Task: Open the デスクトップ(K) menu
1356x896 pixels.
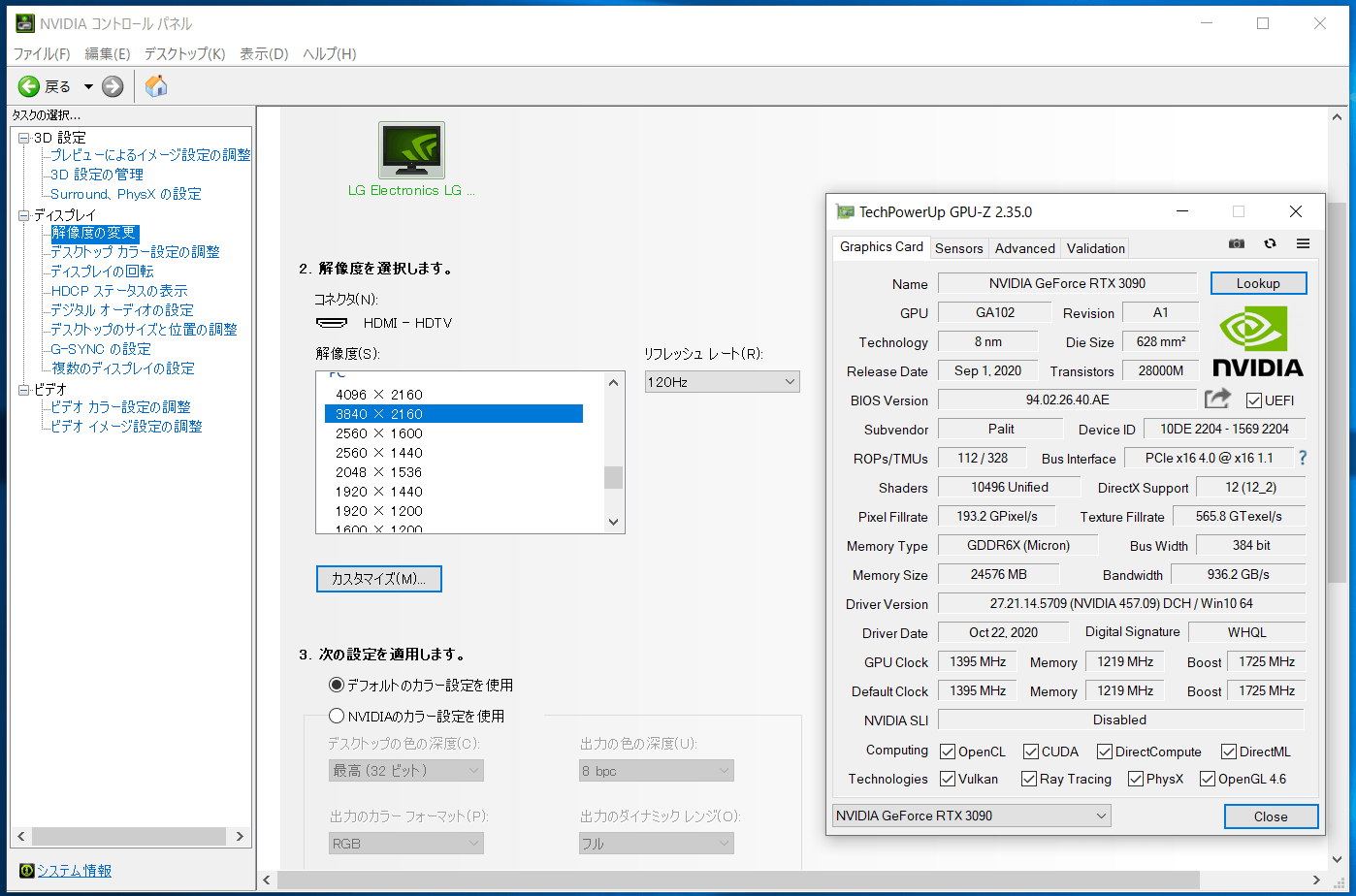Action: [x=184, y=54]
